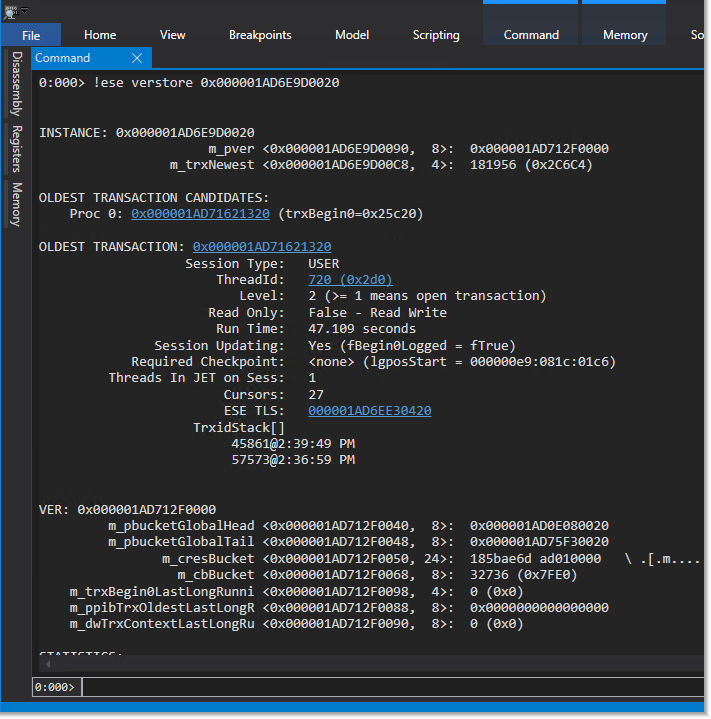Open the Model ribbon tab
The width and height of the screenshot is (711, 719).
(352, 35)
